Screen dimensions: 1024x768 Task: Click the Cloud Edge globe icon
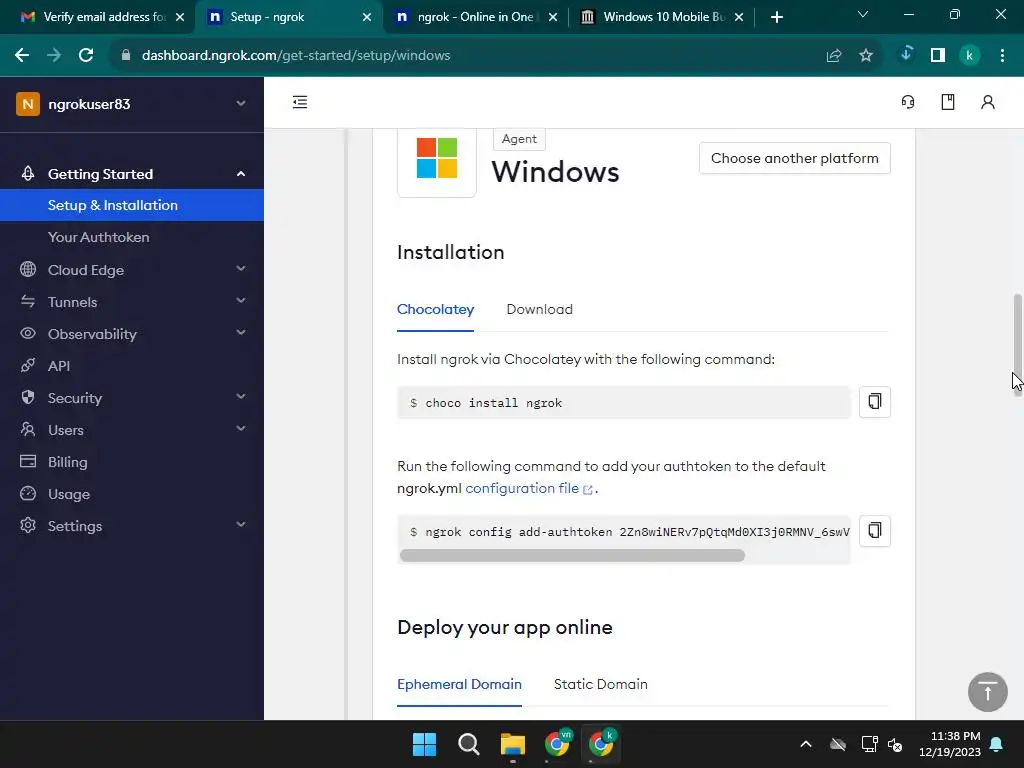(x=27, y=269)
